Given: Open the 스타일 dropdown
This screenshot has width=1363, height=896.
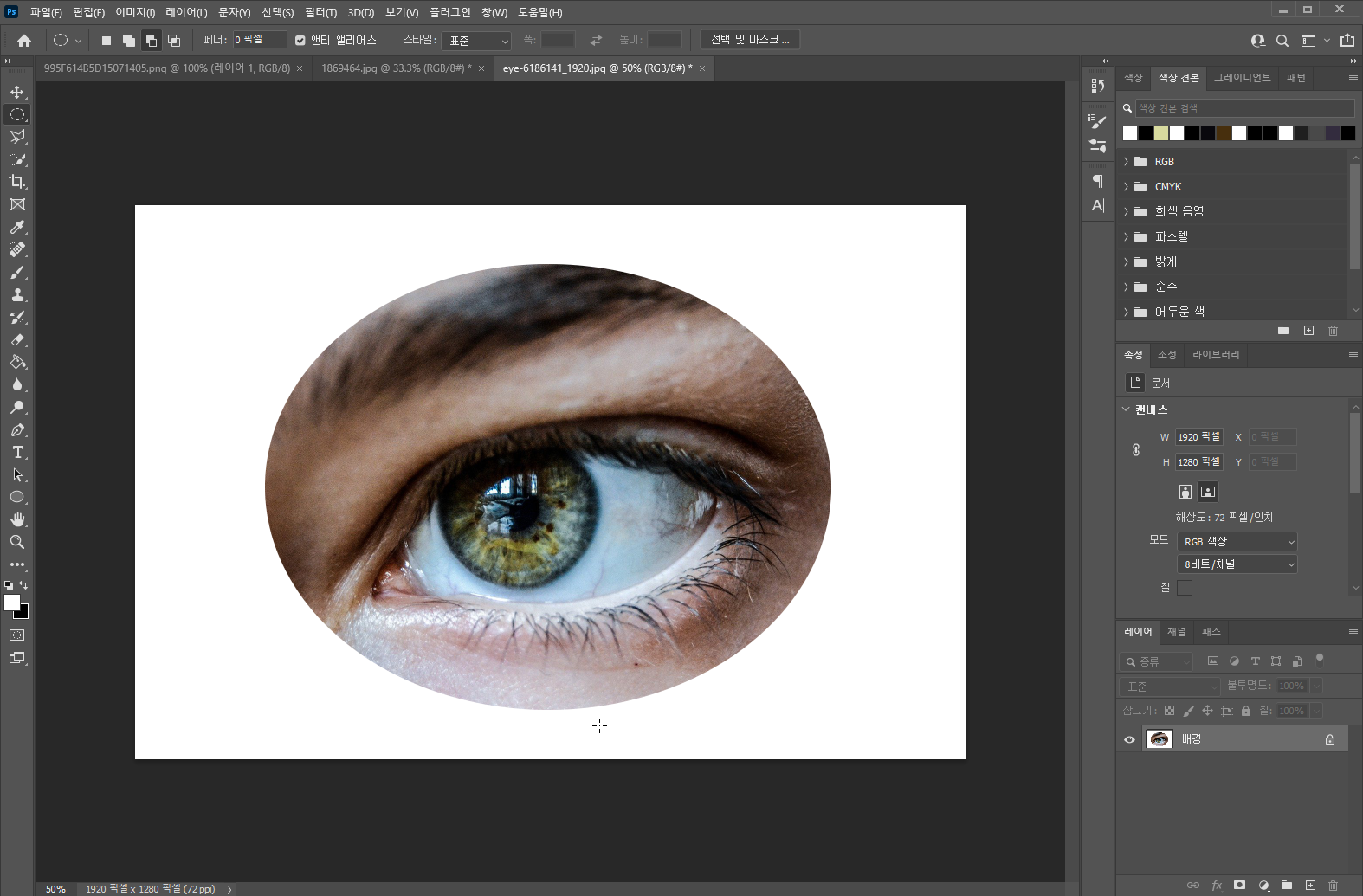Looking at the screenshot, I should 477,41.
